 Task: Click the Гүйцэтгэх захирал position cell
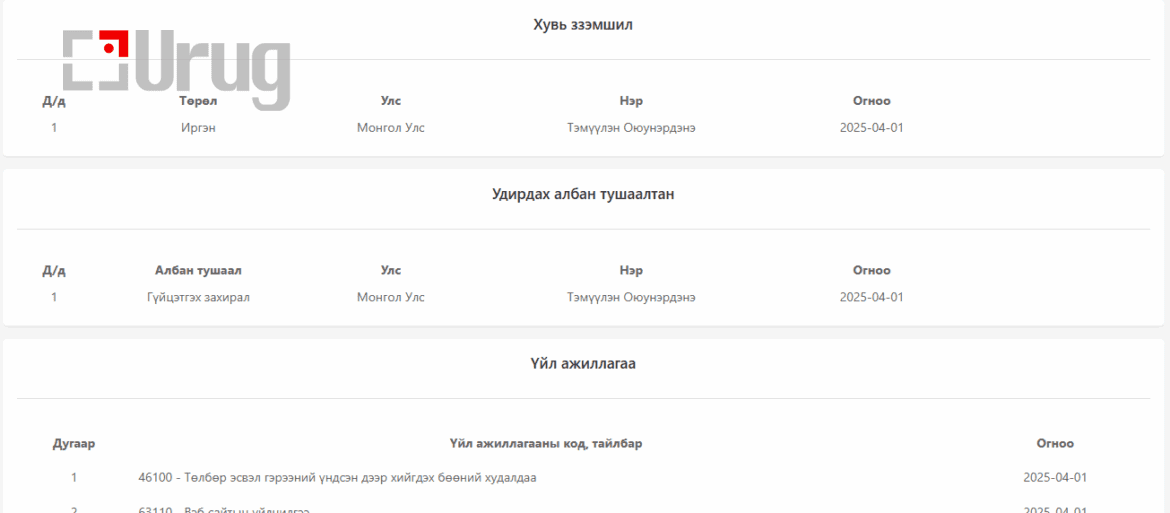click(198, 298)
